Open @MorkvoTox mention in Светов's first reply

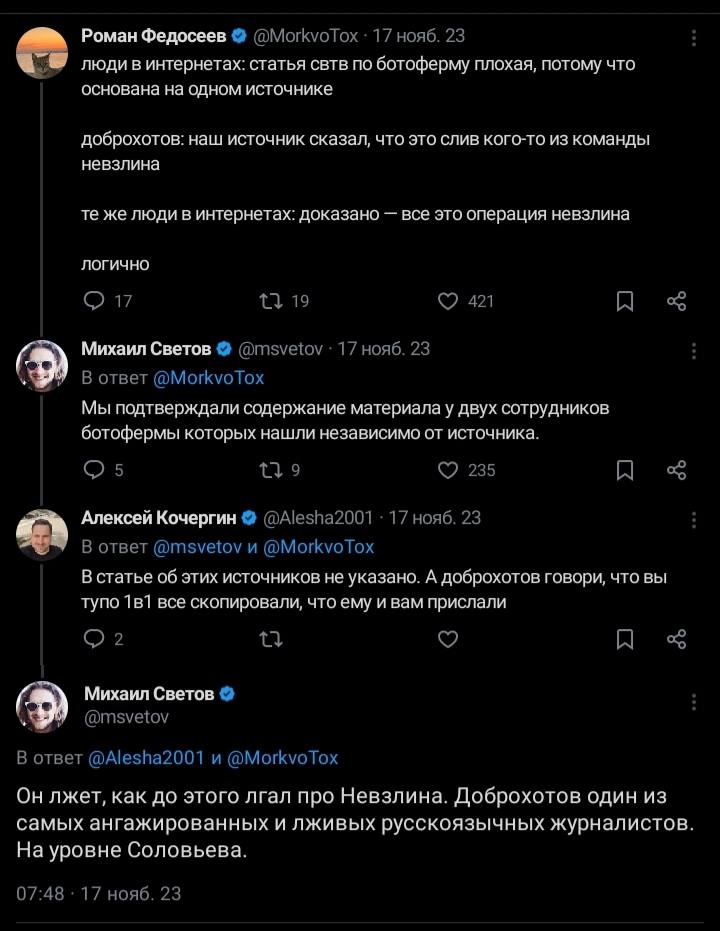point(208,378)
